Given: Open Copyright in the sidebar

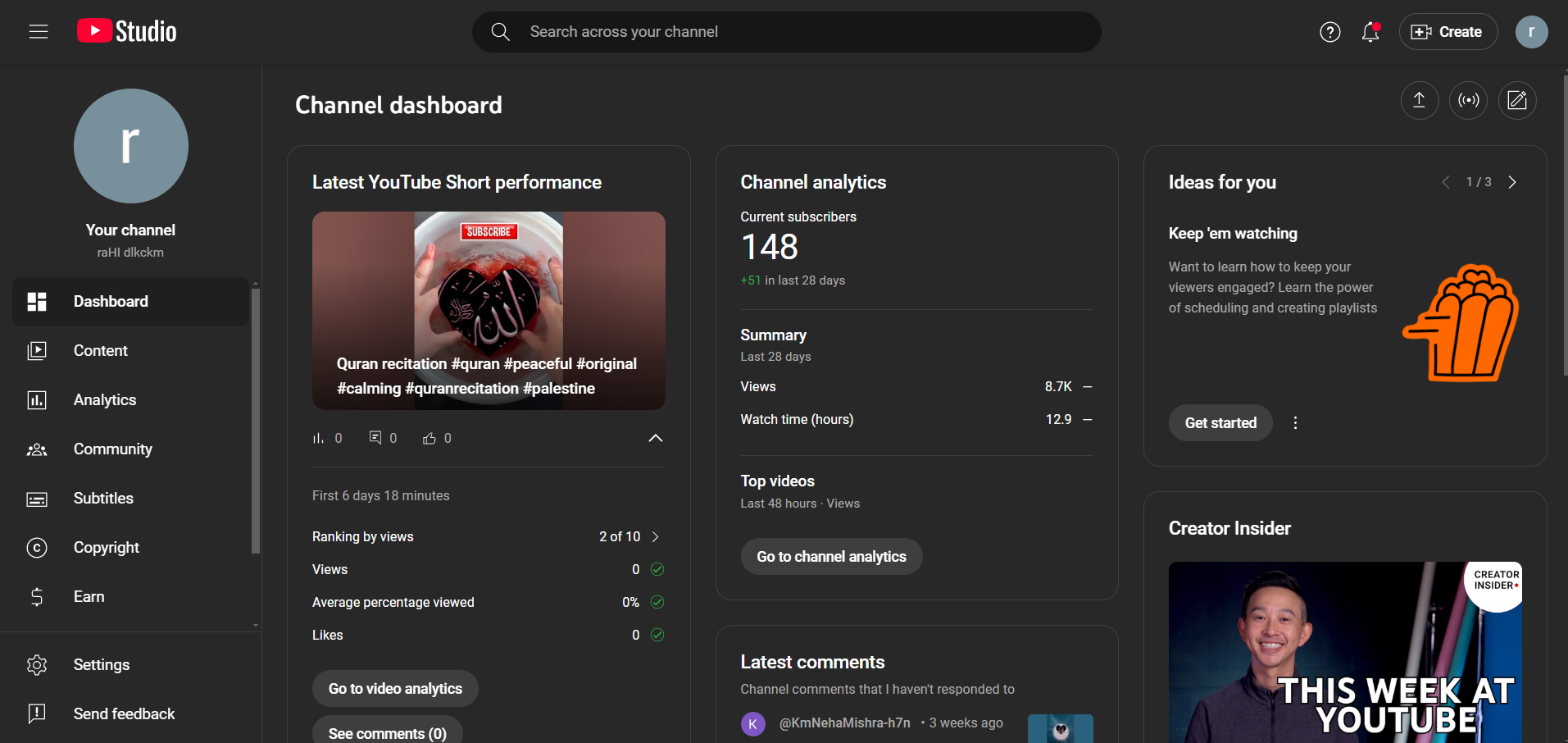Looking at the screenshot, I should click(131, 548).
